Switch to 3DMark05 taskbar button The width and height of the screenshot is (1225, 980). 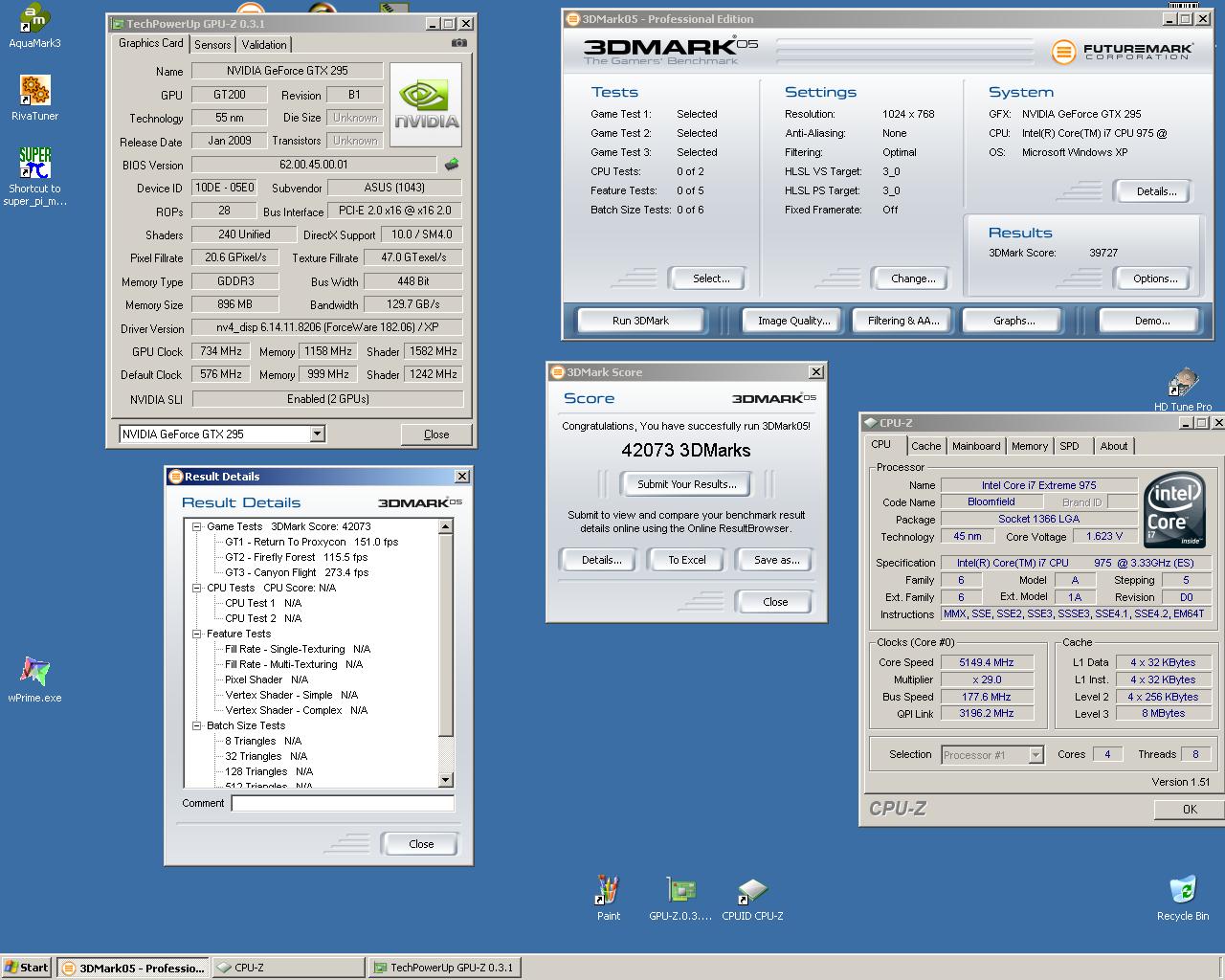132,968
